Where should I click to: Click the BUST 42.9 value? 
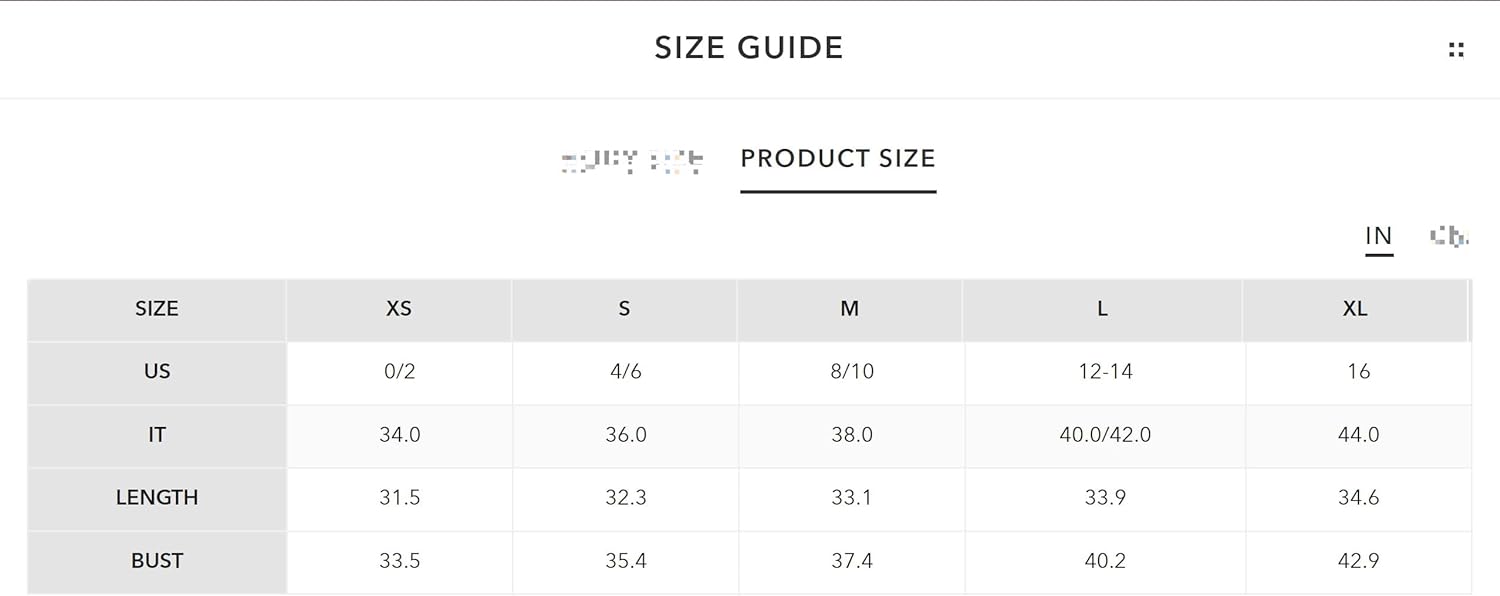(x=1358, y=561)
